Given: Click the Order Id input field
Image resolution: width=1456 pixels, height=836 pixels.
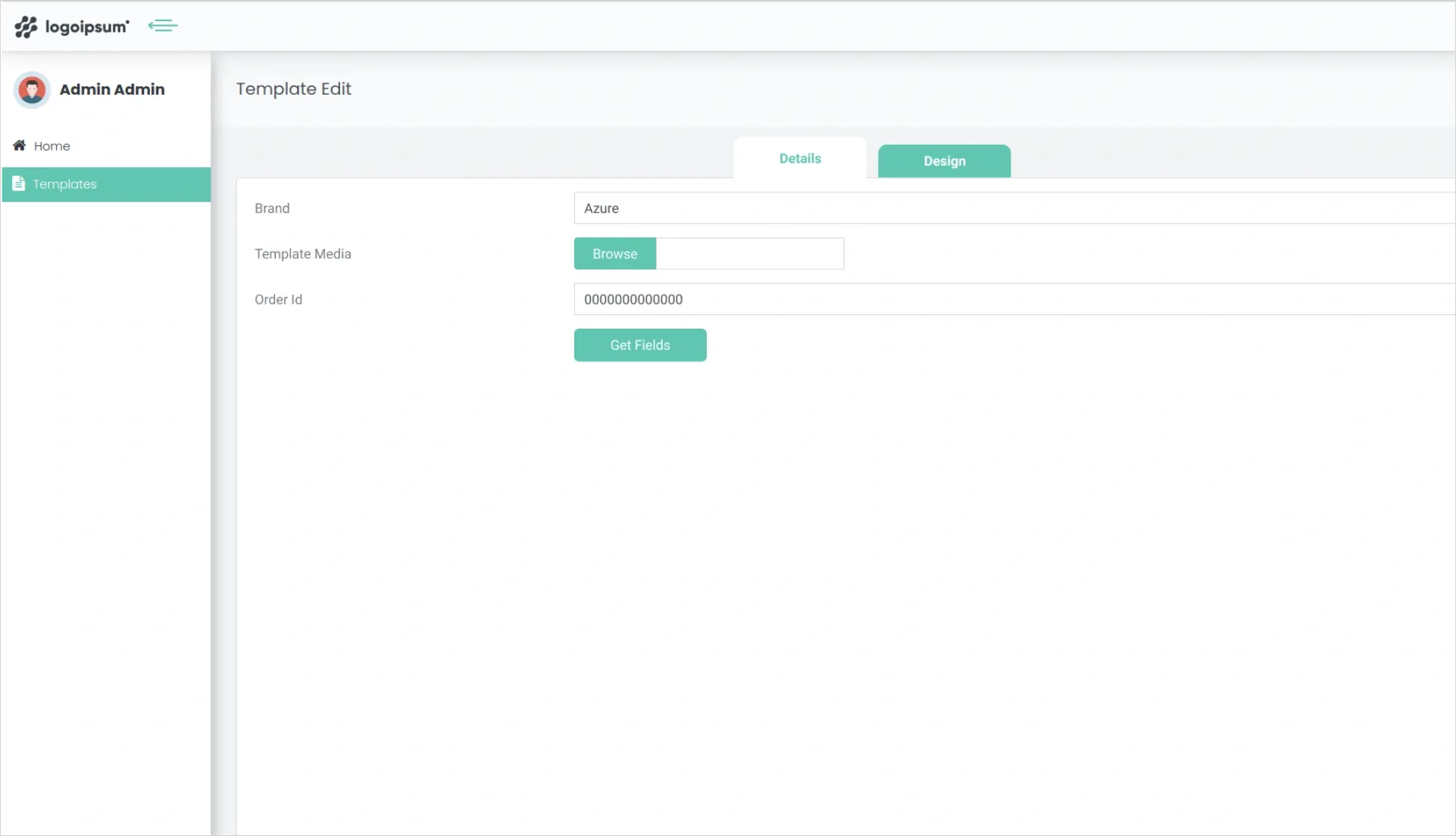Looking at the screenshot, I should 833,299.
